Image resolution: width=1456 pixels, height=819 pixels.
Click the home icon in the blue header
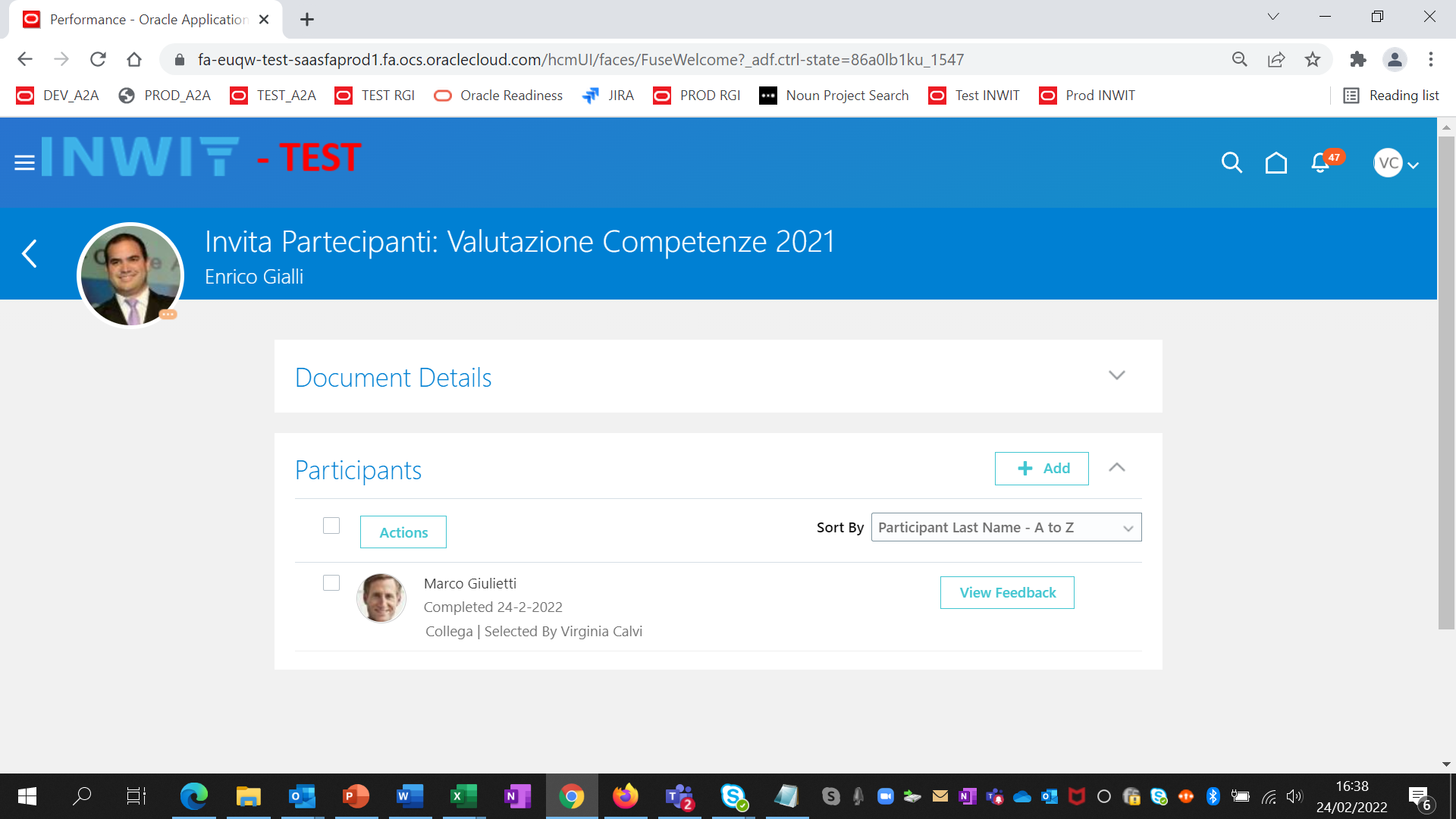click(x=1276, y=162)
